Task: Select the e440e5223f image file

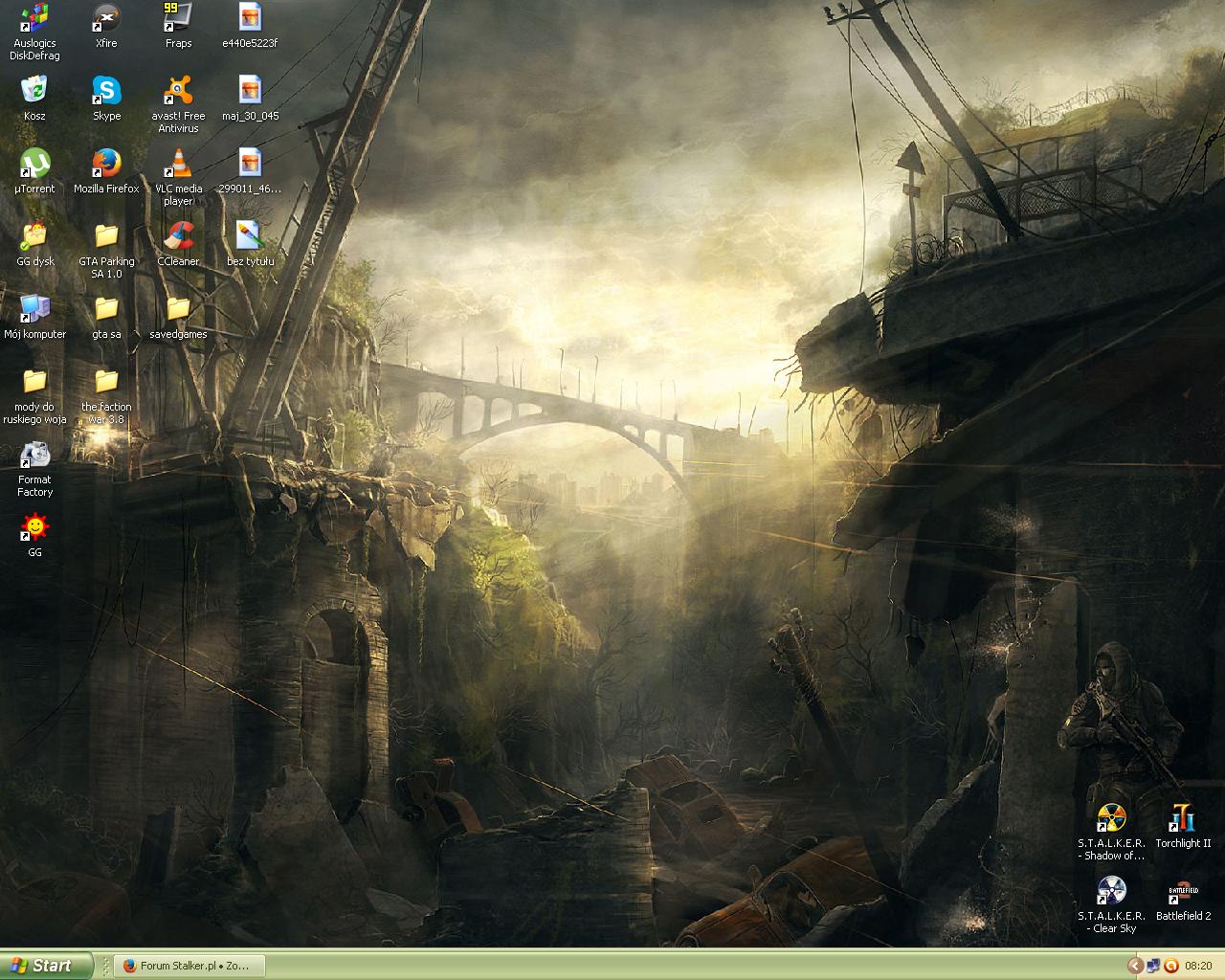Action: click(250, 26)
